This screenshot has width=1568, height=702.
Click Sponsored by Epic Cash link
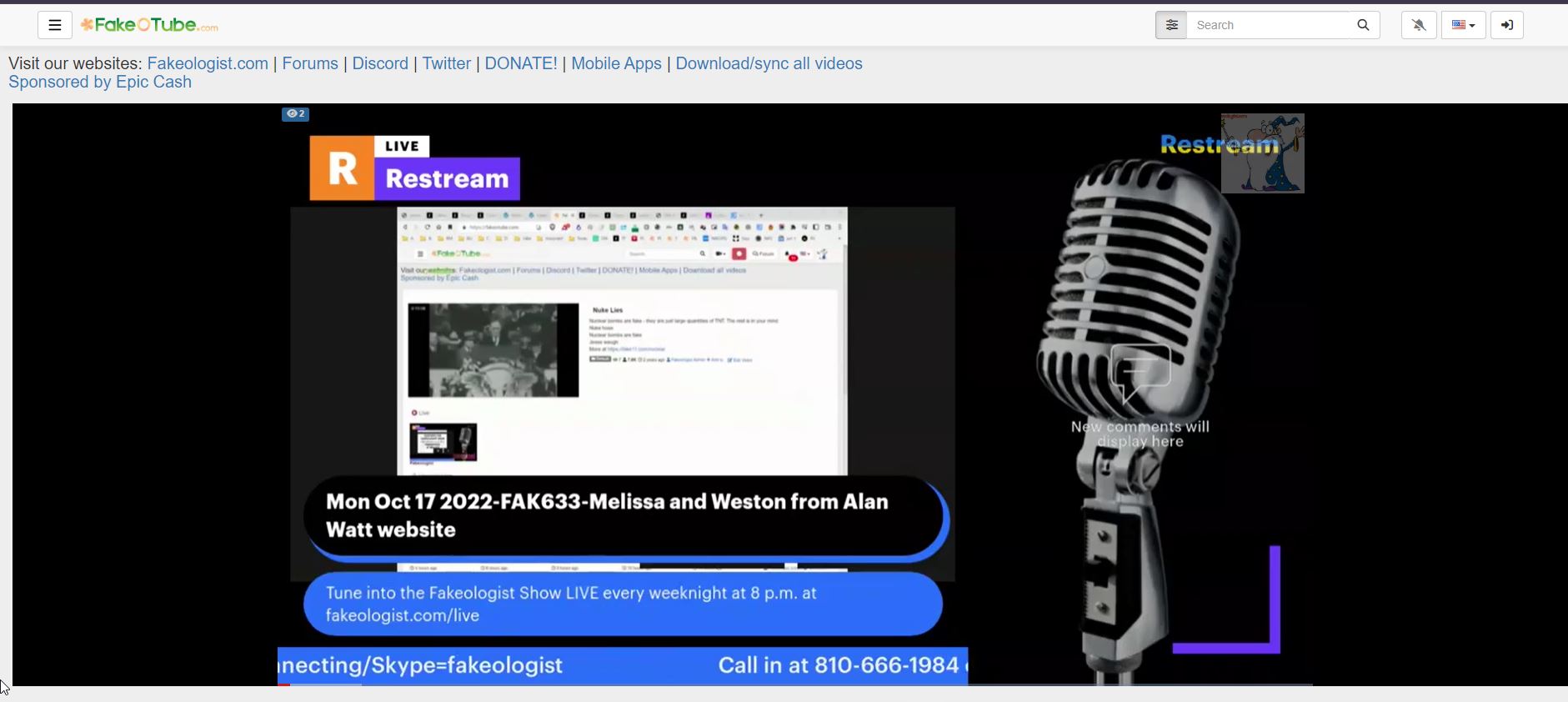(100, 82)
